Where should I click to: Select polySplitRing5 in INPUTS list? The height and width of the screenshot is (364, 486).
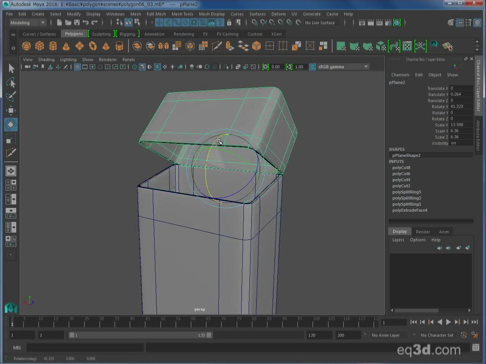point(407,192)
